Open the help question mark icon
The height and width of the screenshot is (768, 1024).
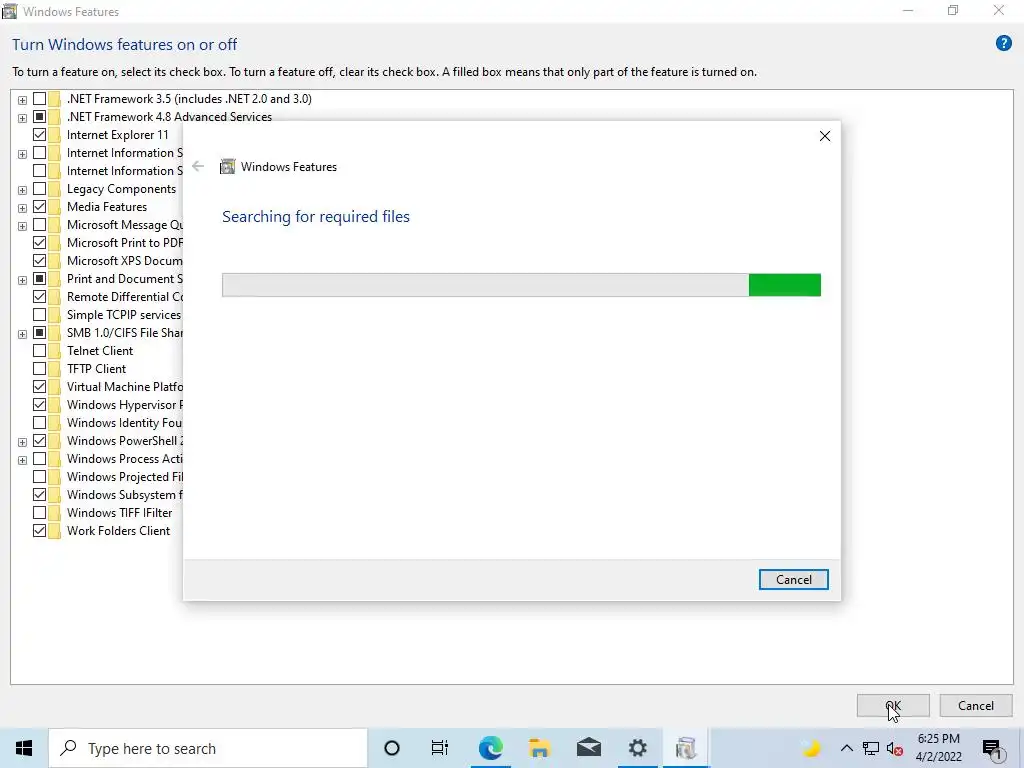point(1003,44)
